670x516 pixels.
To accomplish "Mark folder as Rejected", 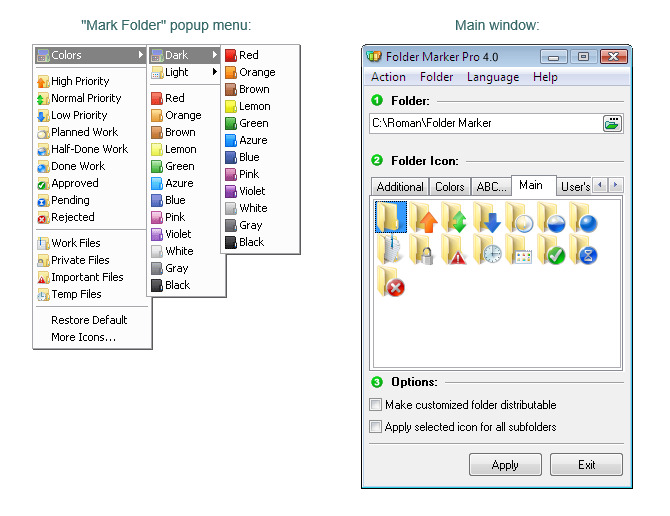I will [91, 217].
